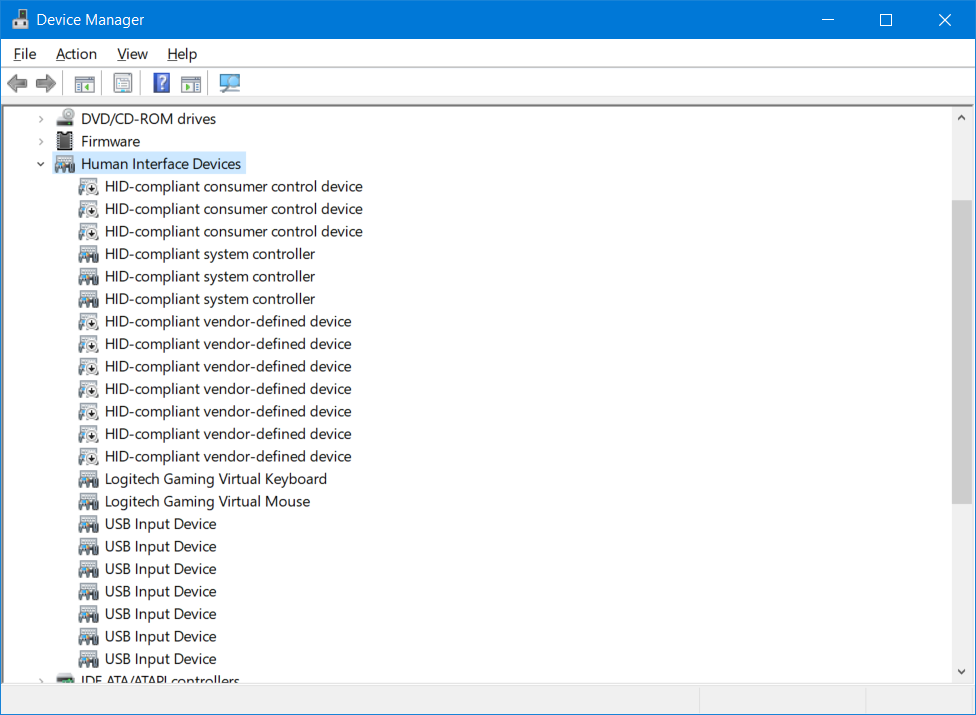Select the first HID-compliant system controller
The height and width of the screenshot is (715, 976).
(209, 254)
